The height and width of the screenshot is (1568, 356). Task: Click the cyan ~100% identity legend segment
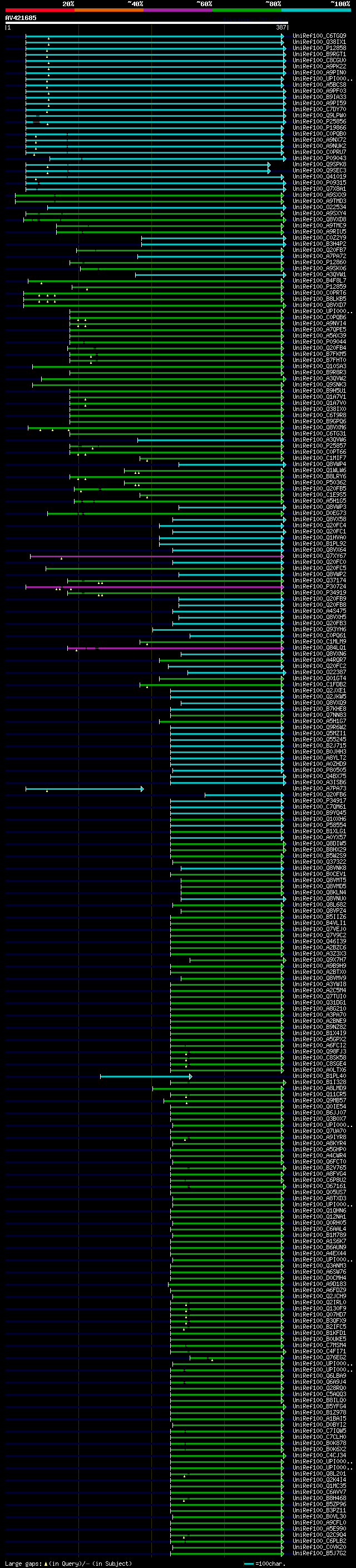click(x=316, y=10)
